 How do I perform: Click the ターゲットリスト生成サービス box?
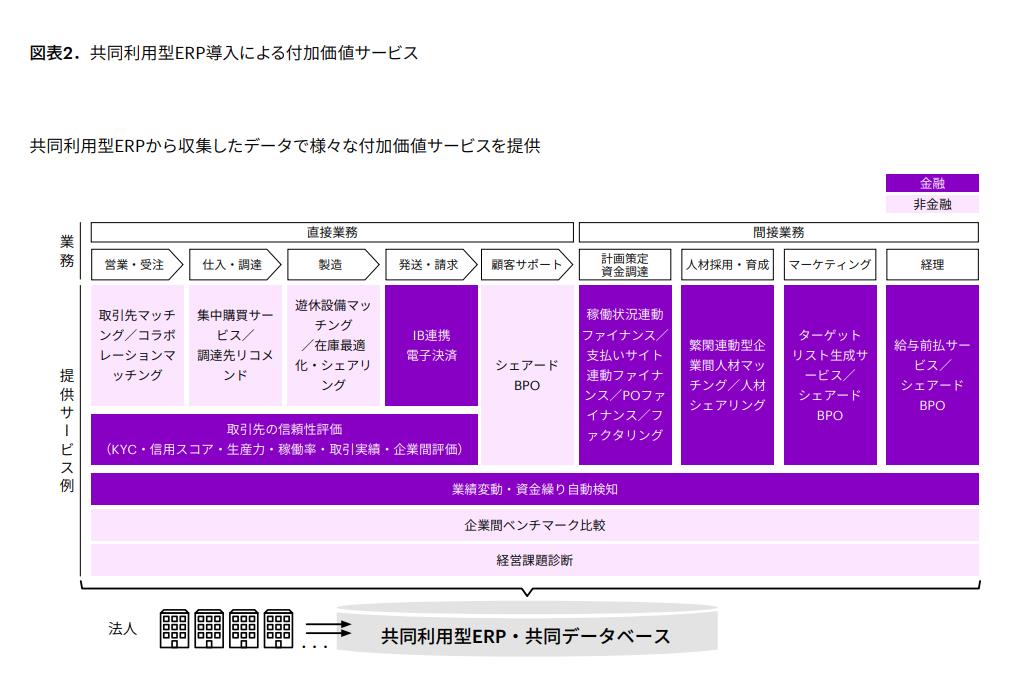click(x=830, y=375)
